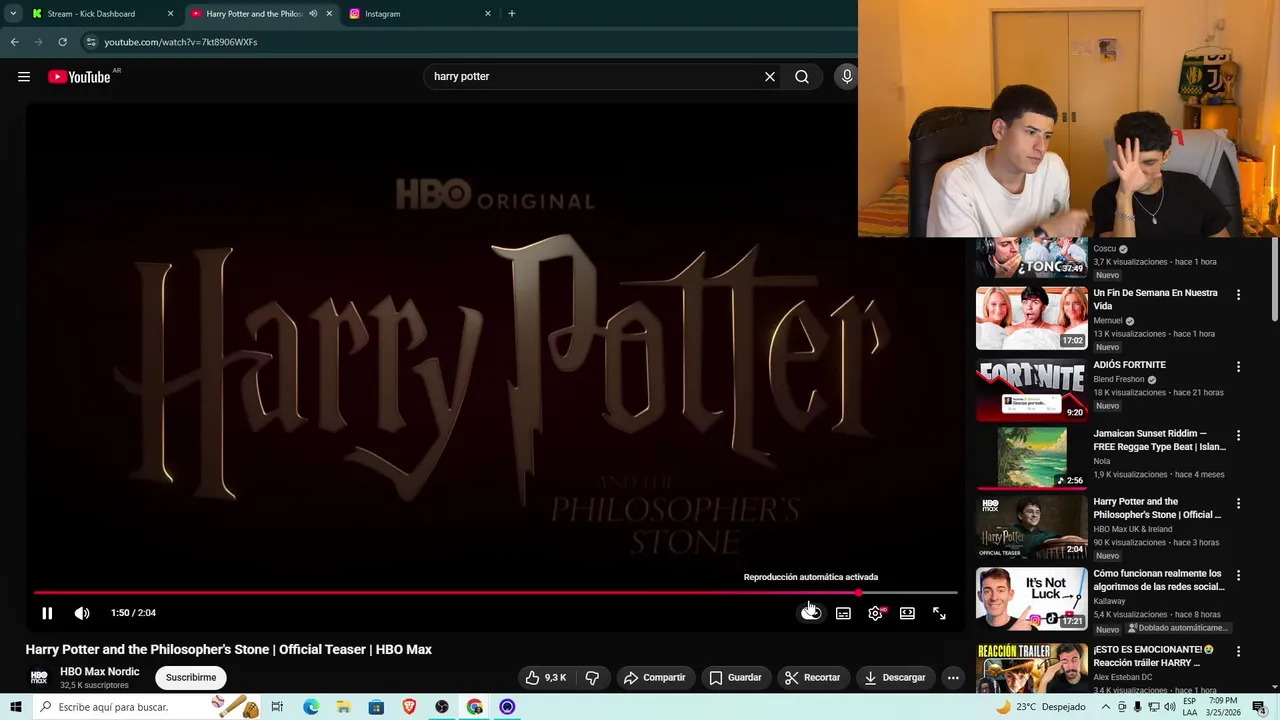
Task: Click the Recortar clip button
Action: 812,678
